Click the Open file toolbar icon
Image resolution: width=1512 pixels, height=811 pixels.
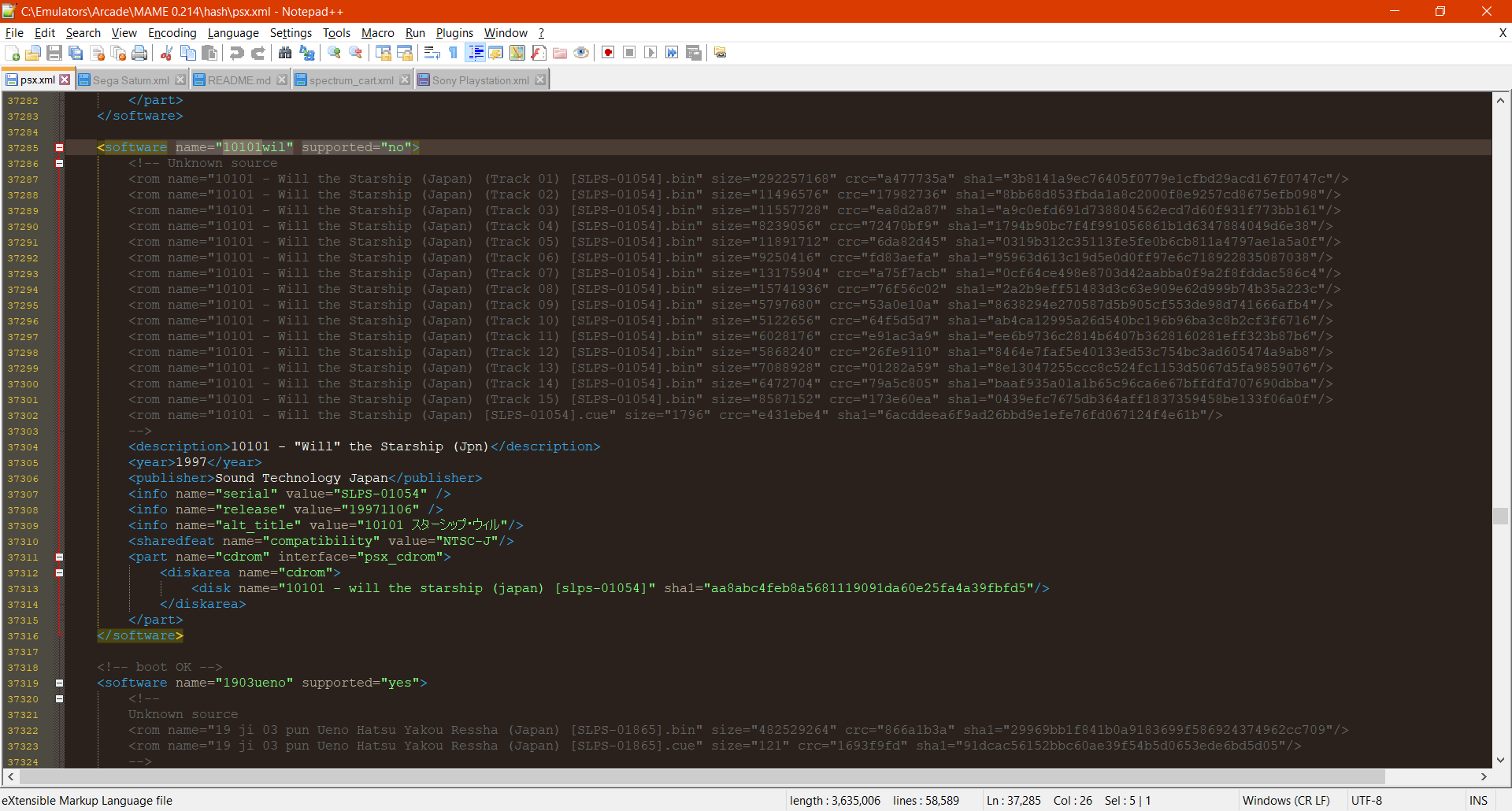[33, 53]
